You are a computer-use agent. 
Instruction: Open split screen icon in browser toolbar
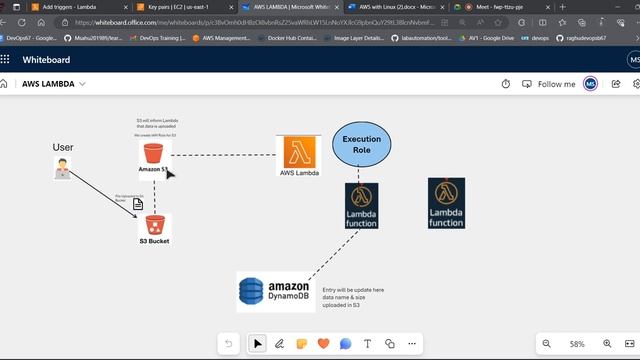(x=542, y=22)
